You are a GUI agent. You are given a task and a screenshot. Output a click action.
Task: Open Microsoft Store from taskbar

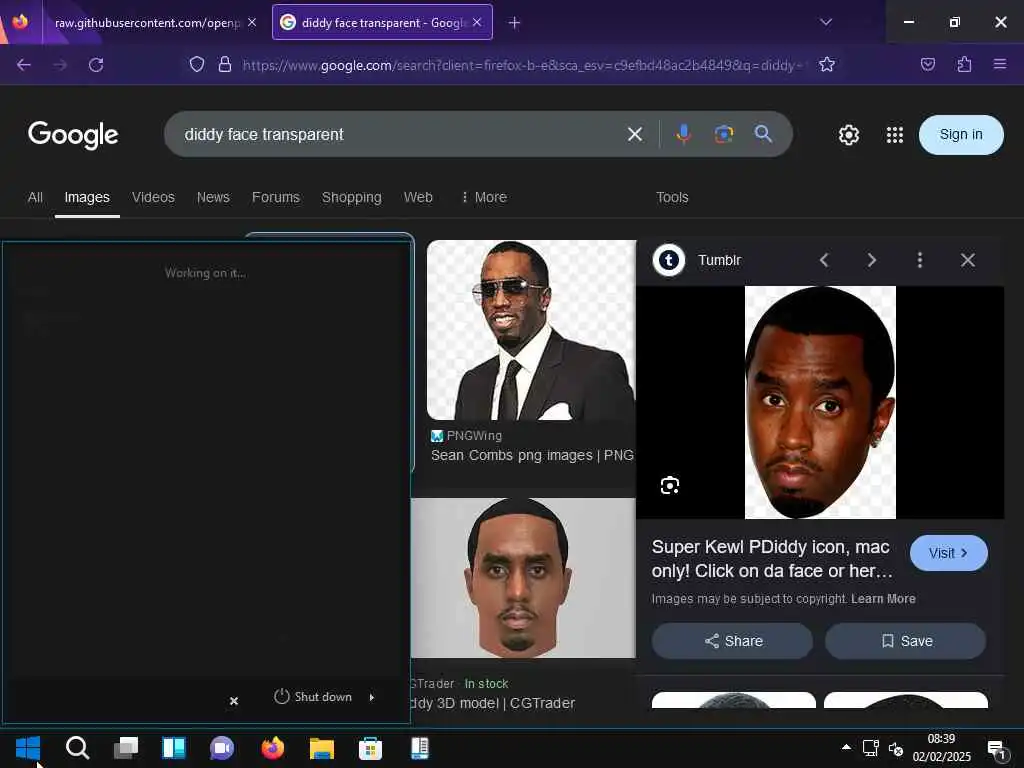(x=370, y=748)
